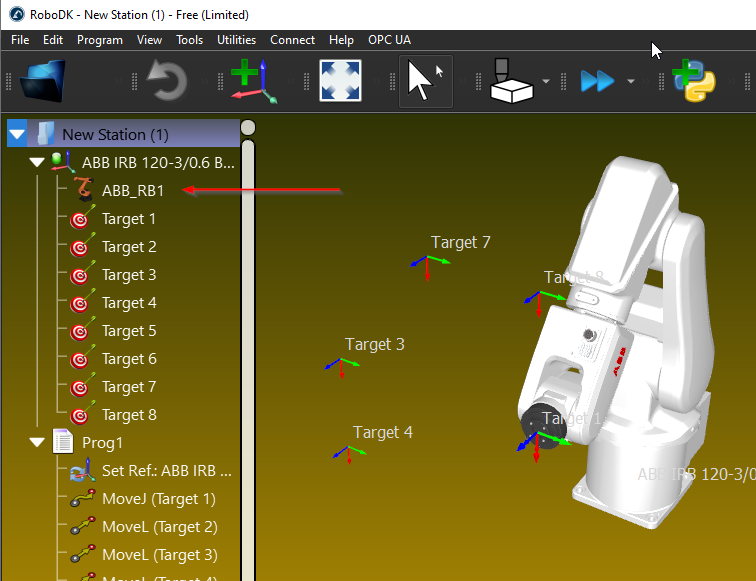Click the Target 3 icon in tree
This screenshot has height=581, width=756.
click(x=82, y=273)
